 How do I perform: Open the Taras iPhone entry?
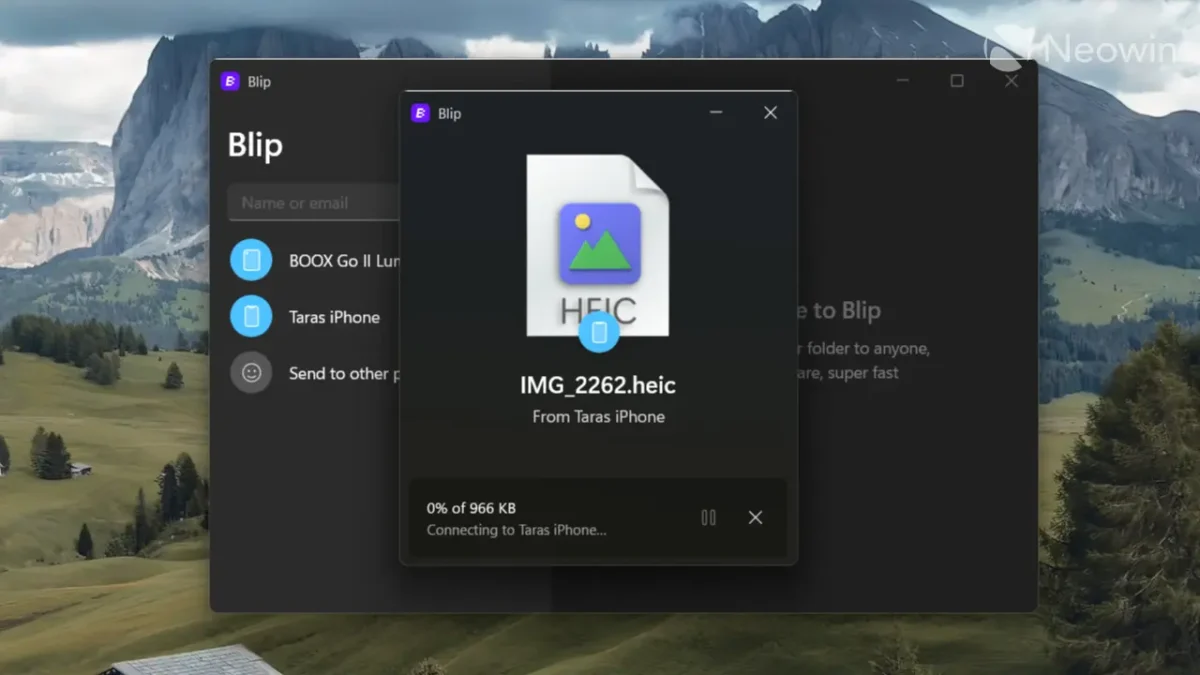click(314, 316)
